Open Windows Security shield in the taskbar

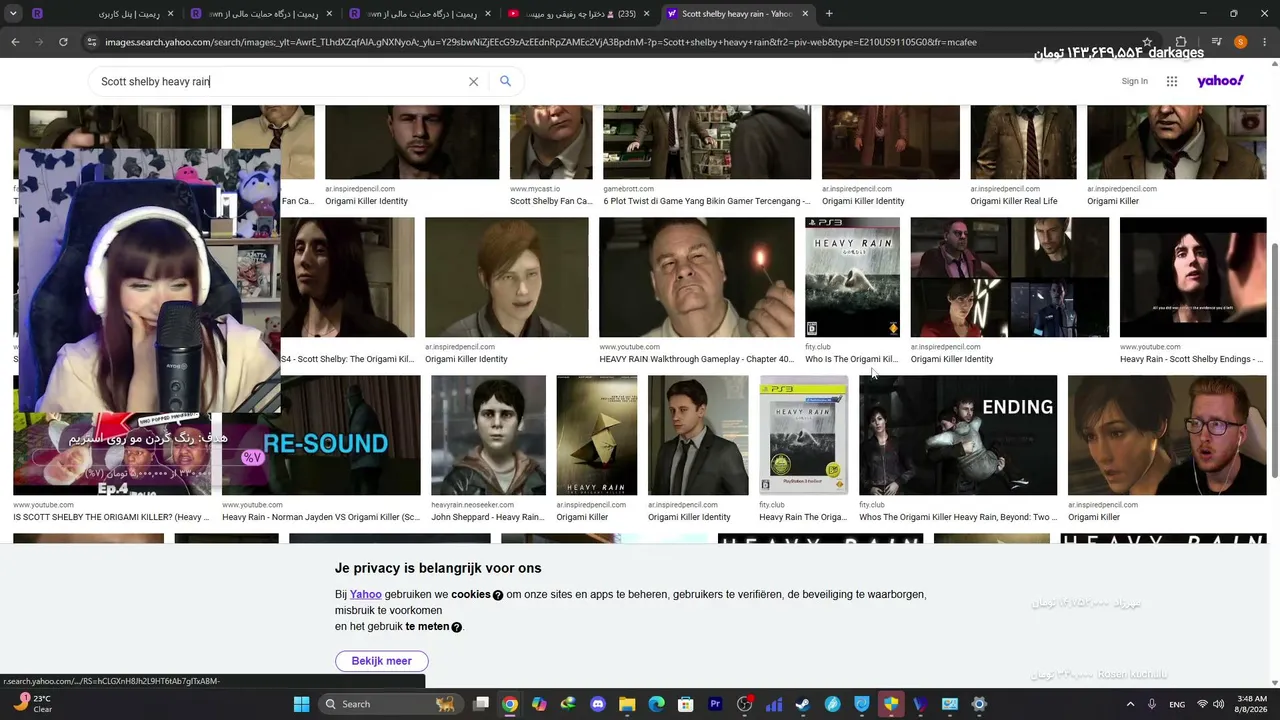pyautogui.click(x=891, y=704)
